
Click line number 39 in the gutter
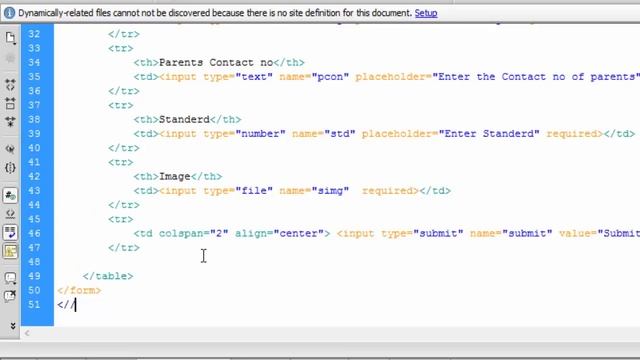pyautogui.click(x=34, y=134)
